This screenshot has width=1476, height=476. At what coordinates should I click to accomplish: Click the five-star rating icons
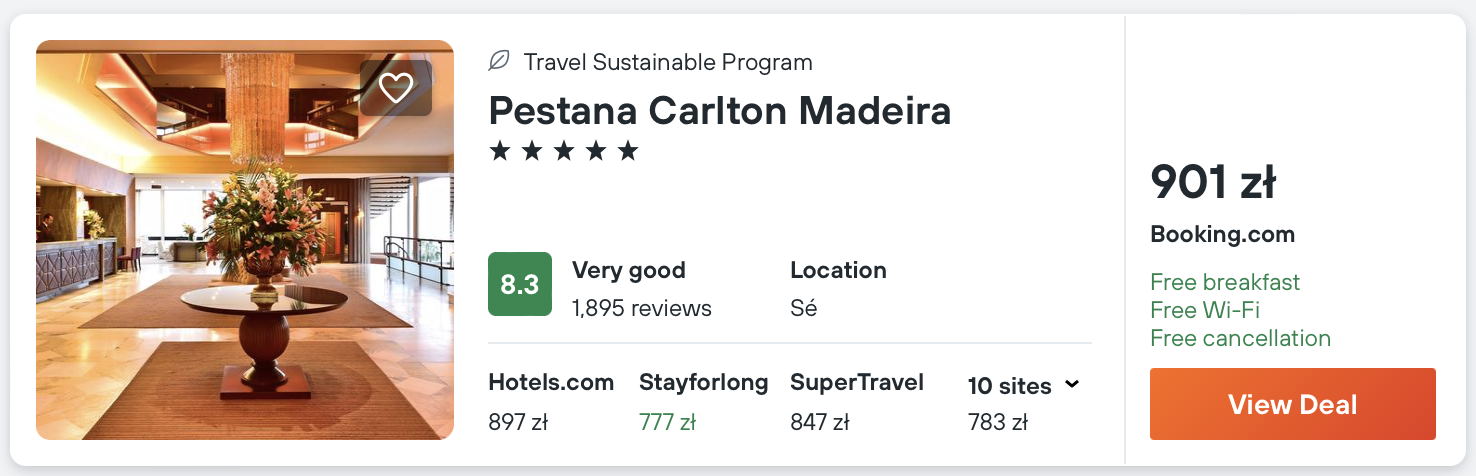tap(563, 152)
